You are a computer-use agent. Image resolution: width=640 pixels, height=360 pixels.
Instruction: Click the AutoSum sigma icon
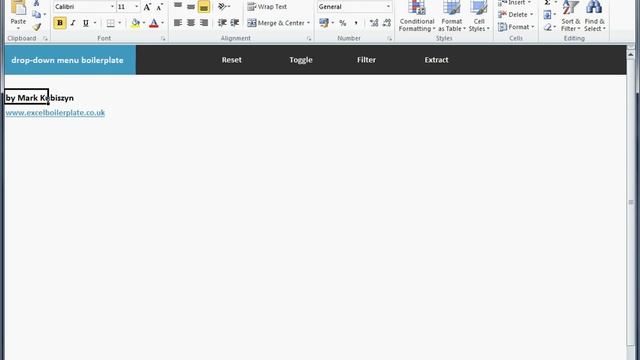(547, 2)
